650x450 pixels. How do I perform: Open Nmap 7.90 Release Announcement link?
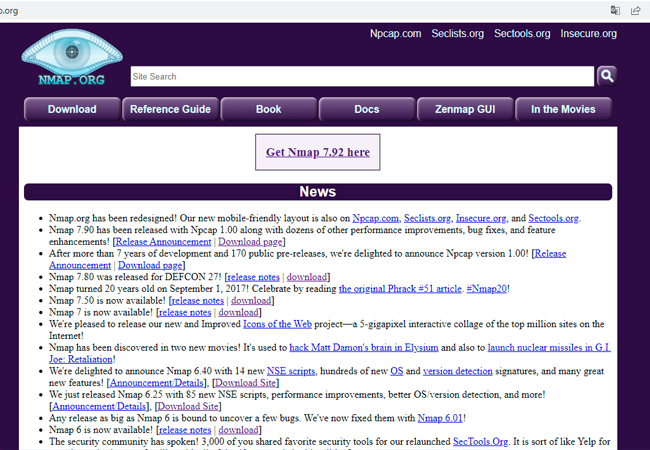(163, 242)
